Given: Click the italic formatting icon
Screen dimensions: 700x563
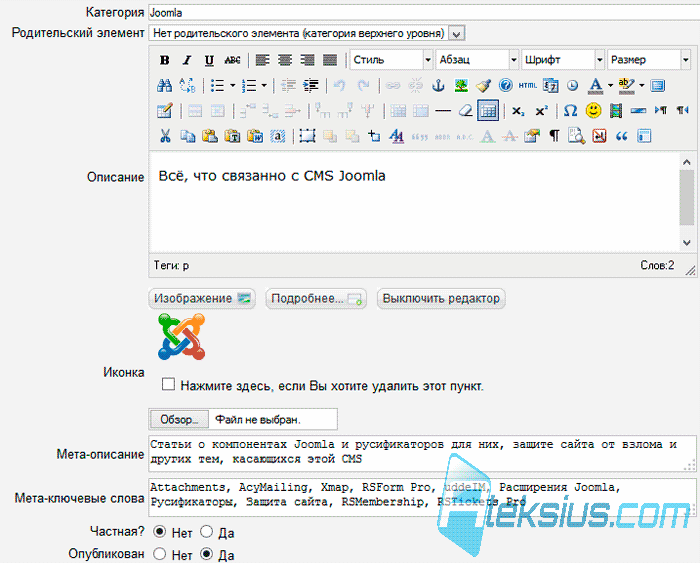Looking at the screenshot, I should coord(187,60).
